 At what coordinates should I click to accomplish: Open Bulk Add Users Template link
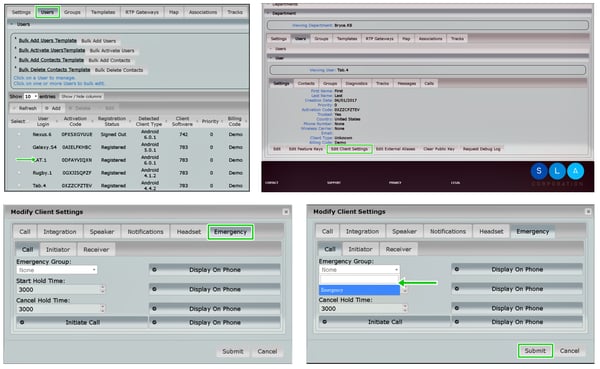coord(47,41)
